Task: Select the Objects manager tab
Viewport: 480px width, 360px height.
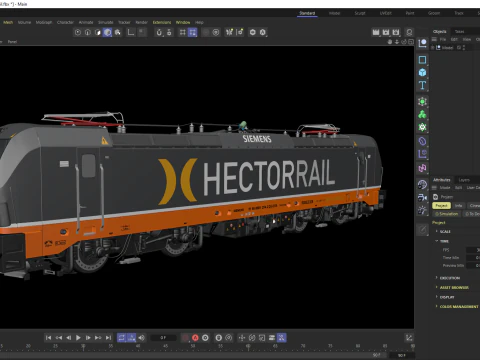Action: [x=440, y=31]
